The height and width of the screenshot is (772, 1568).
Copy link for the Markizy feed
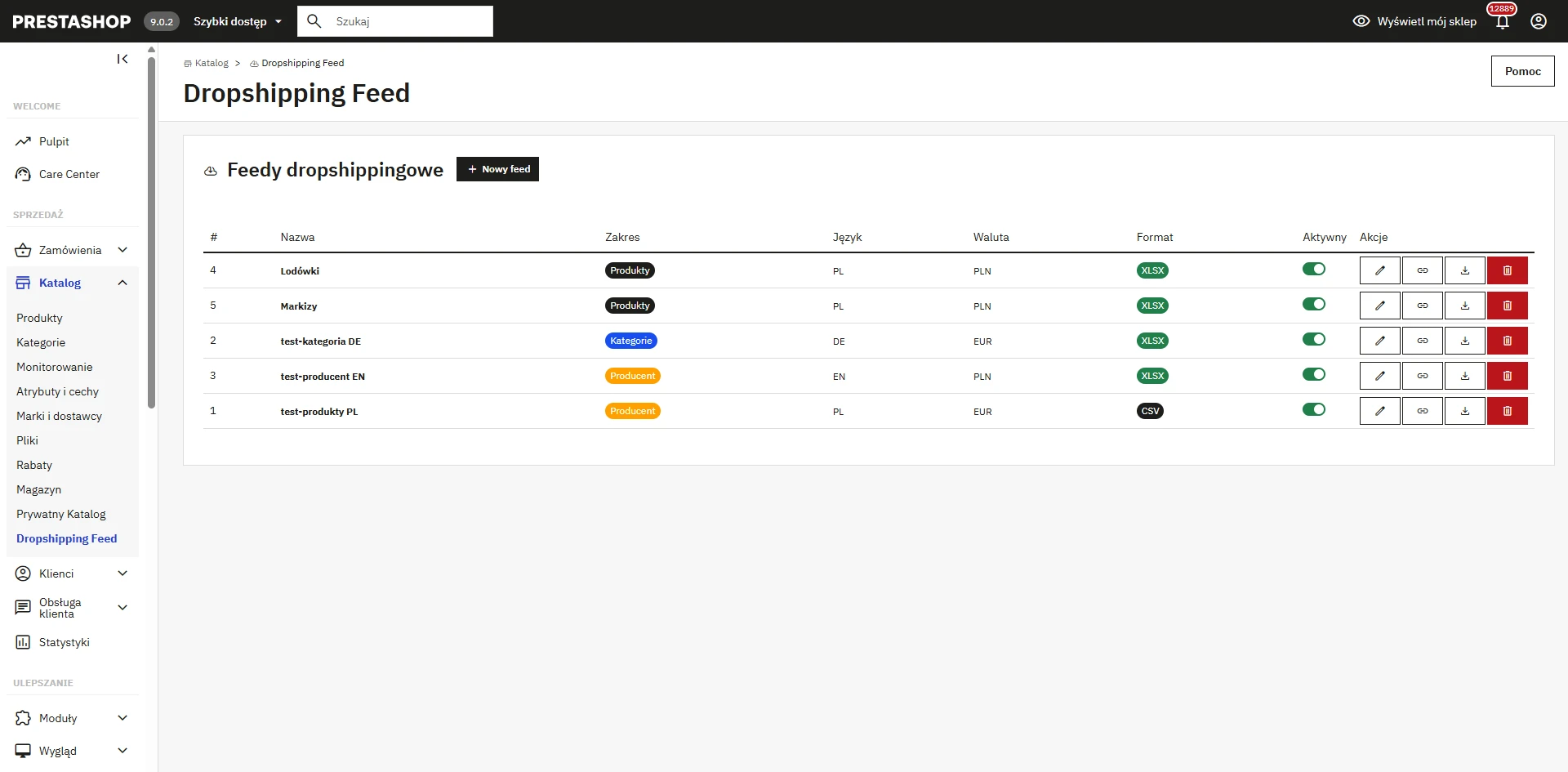point(1422,306)
